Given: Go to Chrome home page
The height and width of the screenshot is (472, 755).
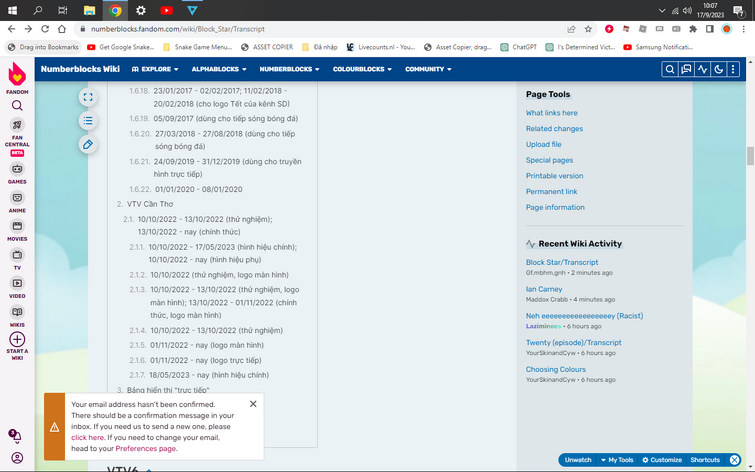Looking at the screenshot, I should click(62, 29).
